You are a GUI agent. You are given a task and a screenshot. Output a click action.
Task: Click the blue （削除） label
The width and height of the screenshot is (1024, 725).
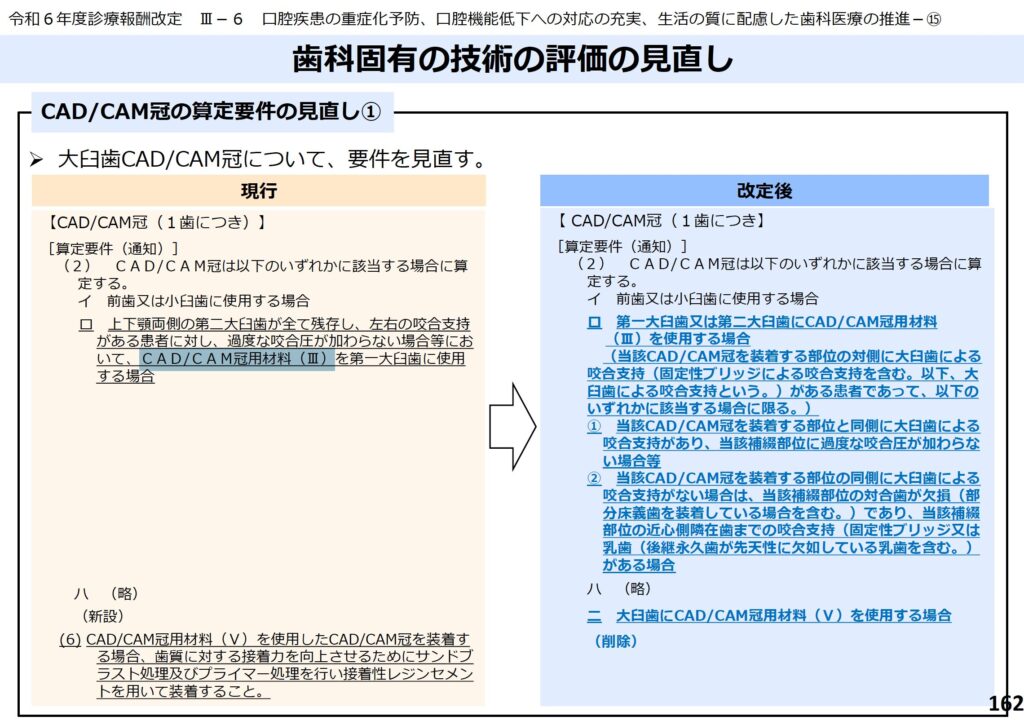point(615,641)
